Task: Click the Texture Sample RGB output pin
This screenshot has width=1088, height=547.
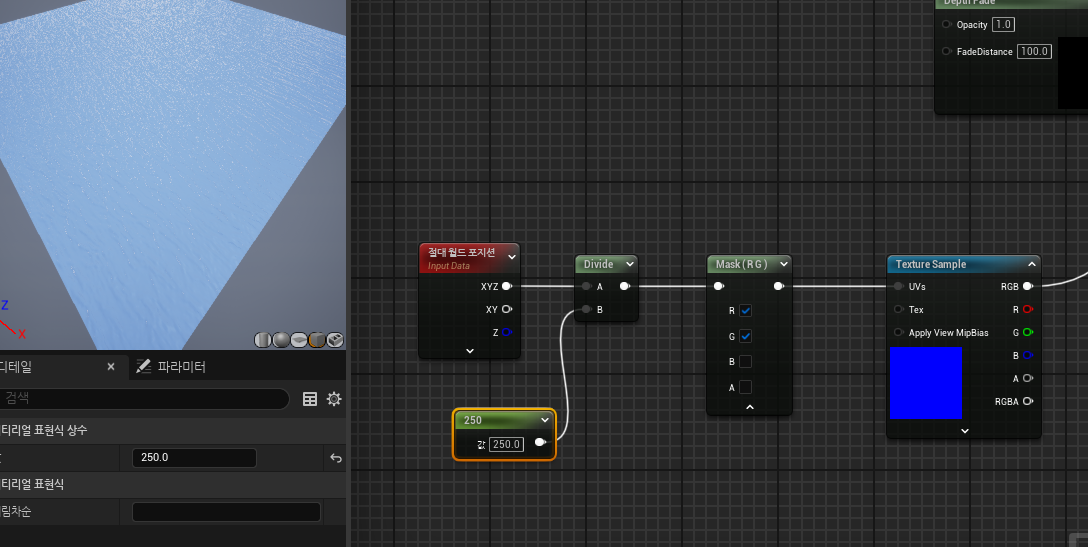Action: tap(1028, 286)
